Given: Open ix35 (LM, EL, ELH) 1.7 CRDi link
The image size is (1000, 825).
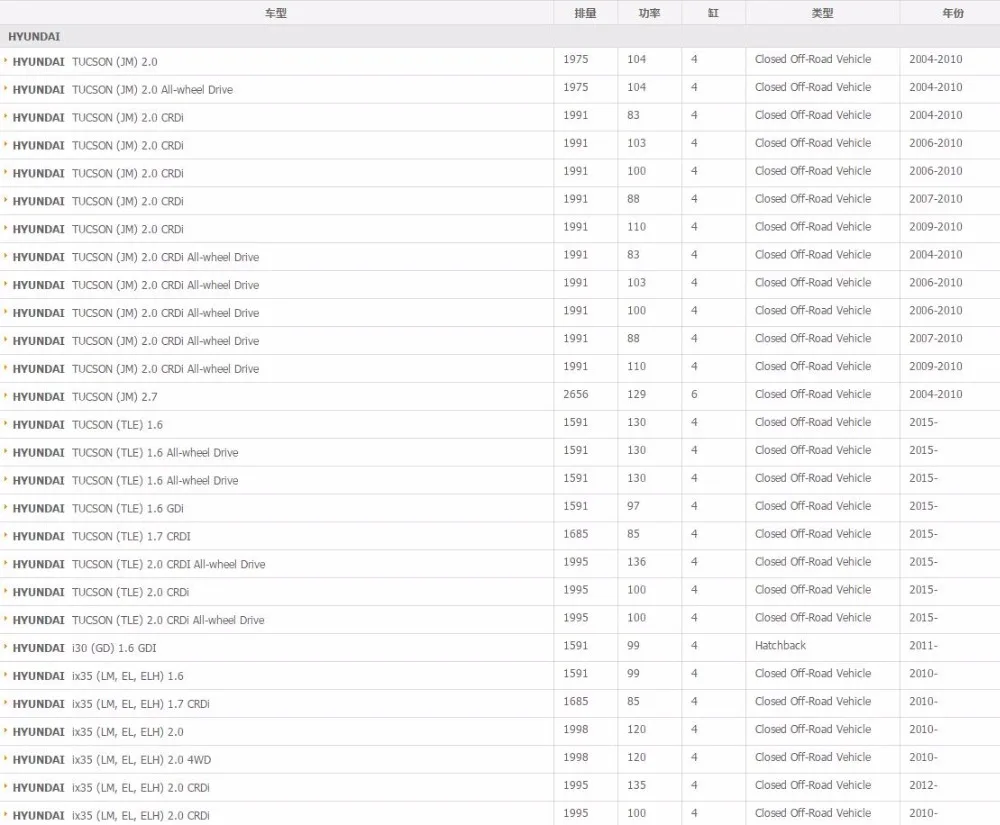Looking at the screenshot, I should point(111,704).
